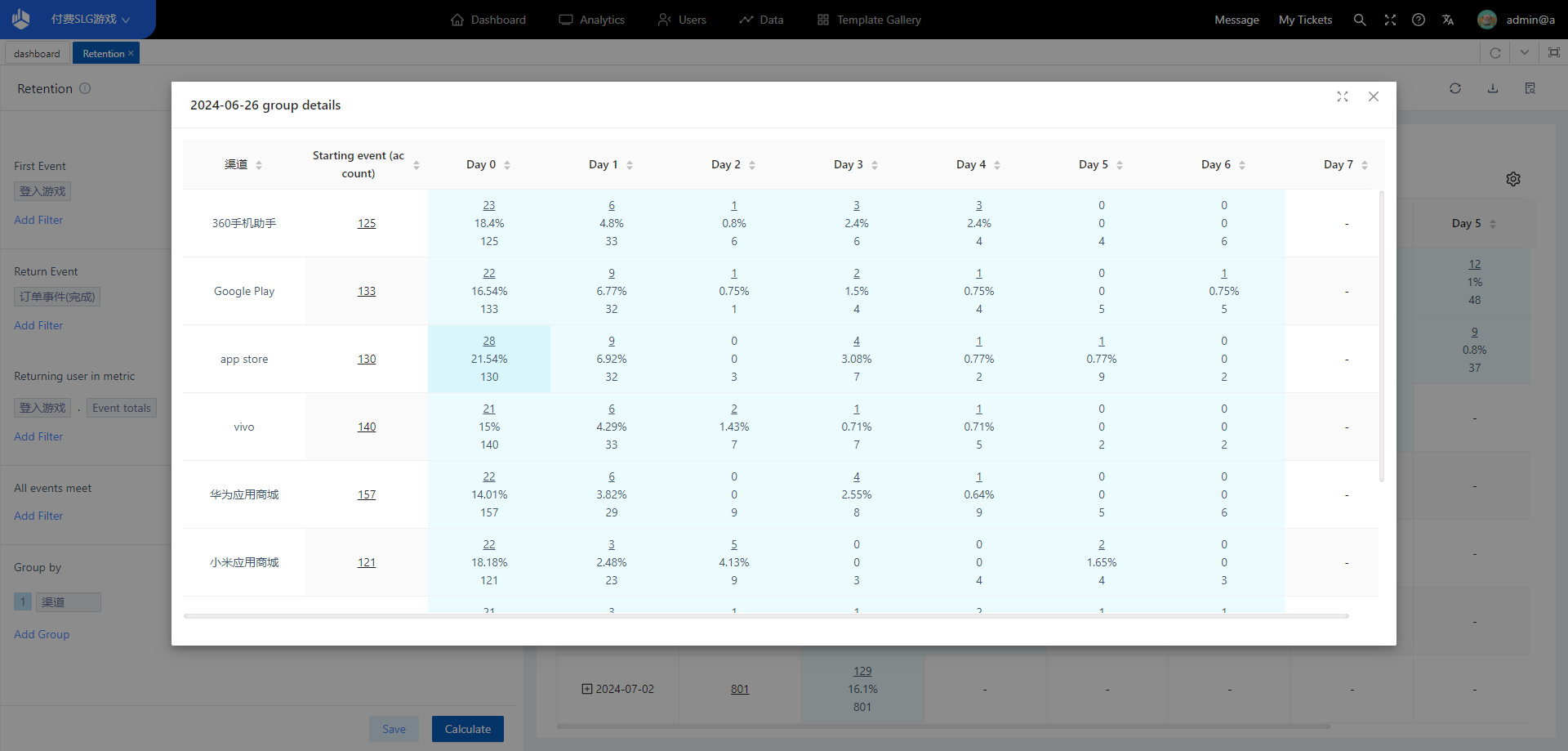Switch to the dashboard tab
This screenshot has width=1568, height=751.
coord(37,54)
